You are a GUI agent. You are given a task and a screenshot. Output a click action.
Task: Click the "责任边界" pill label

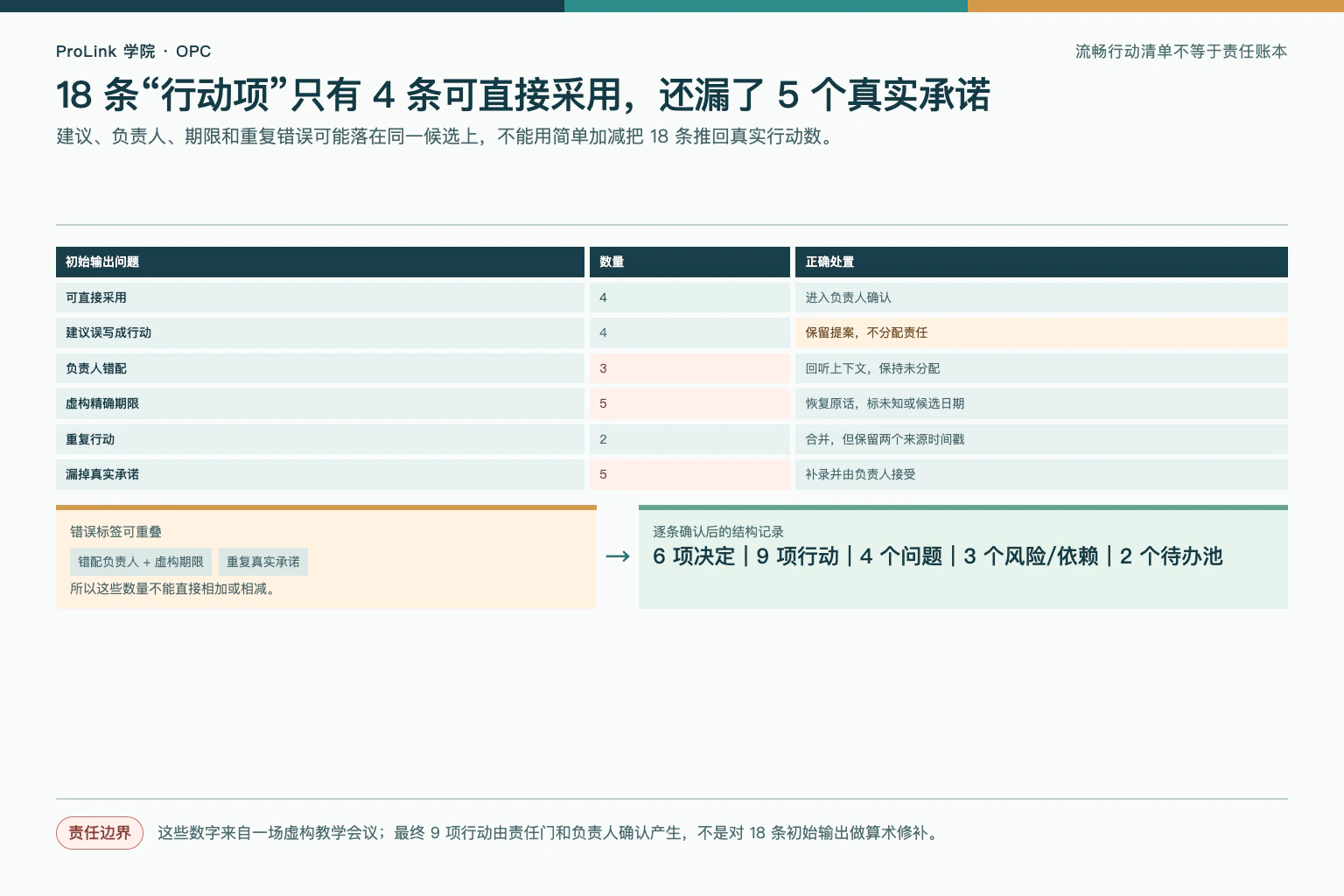(x=100, y=833)
